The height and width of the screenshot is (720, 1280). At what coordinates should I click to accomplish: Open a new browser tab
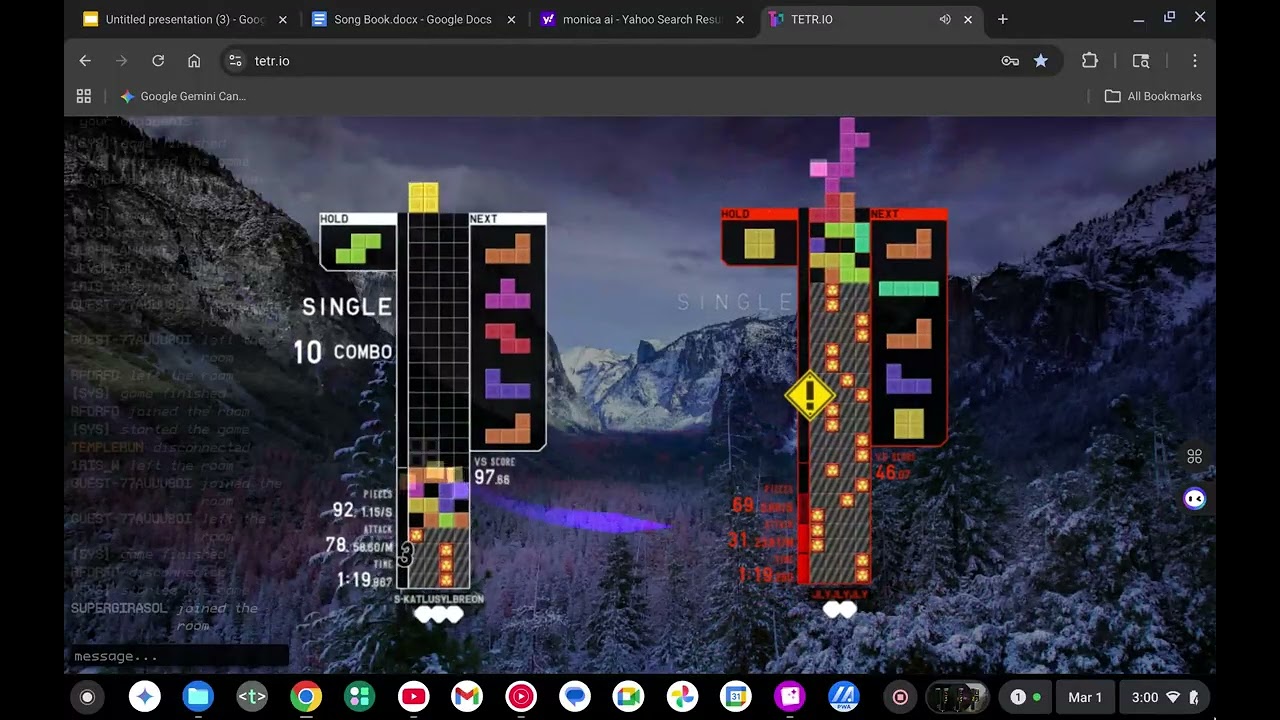tap(1003, 19)
